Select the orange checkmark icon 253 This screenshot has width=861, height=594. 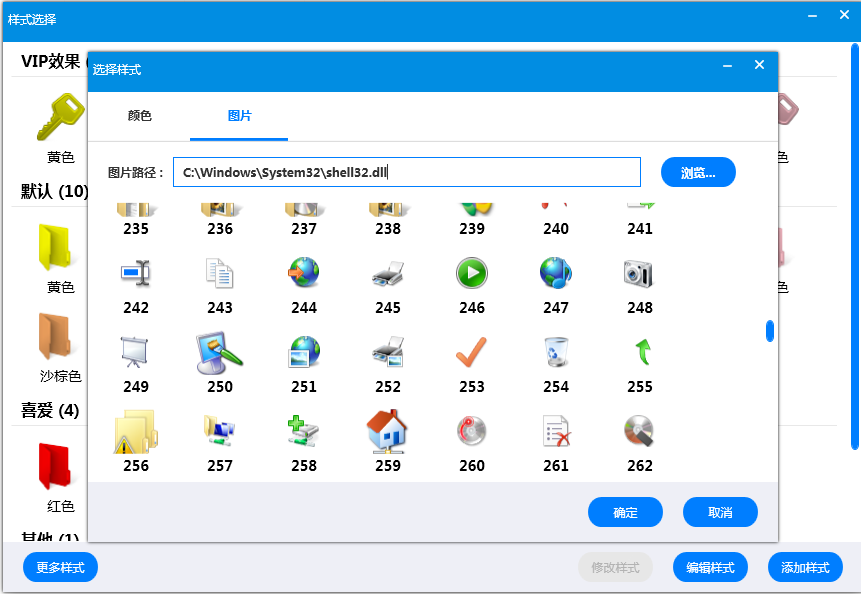[472, 352]
